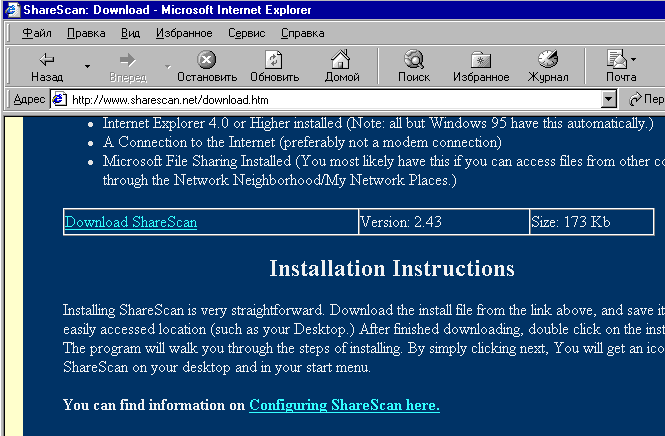Click the page icon in address bar
The height and width of the screenshot is (436, 665).
(59, 100)
